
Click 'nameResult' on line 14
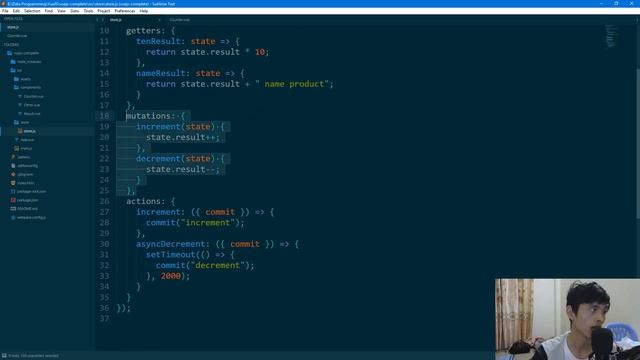coord(160,73)
